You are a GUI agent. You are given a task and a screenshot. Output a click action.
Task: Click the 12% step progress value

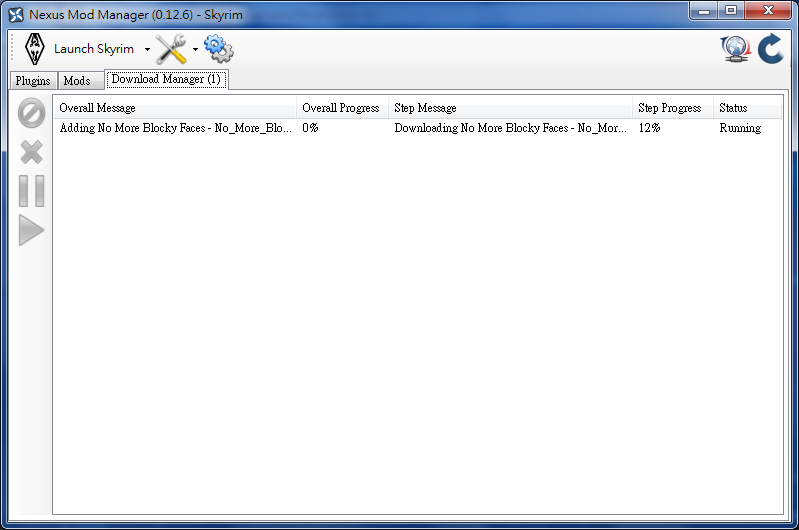pyautogui.click(x=649, y=128)
